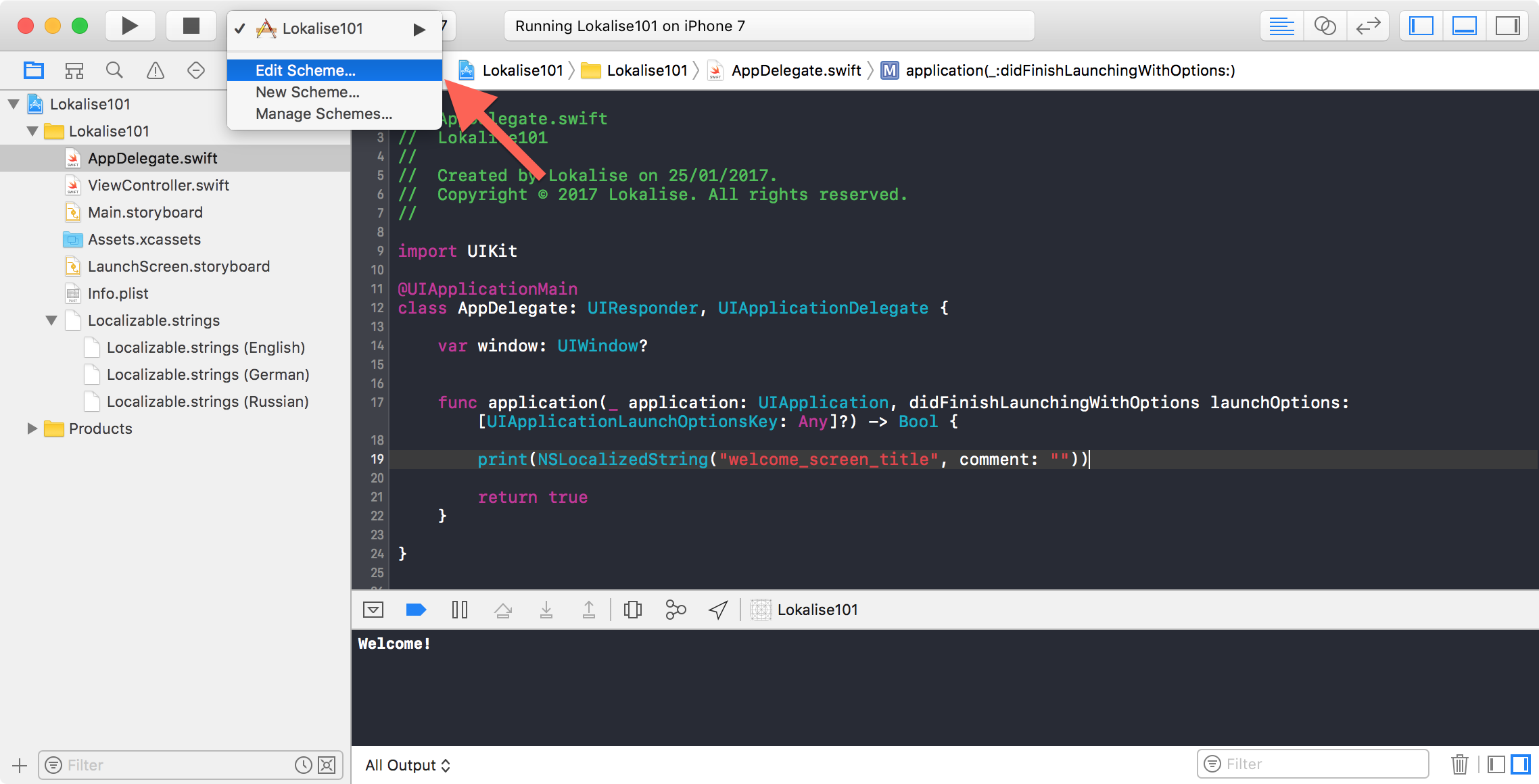This screenshot has height=784, width=1539.
Task: Click line 19 in code gutter
Action: click(x=377, y=459)
